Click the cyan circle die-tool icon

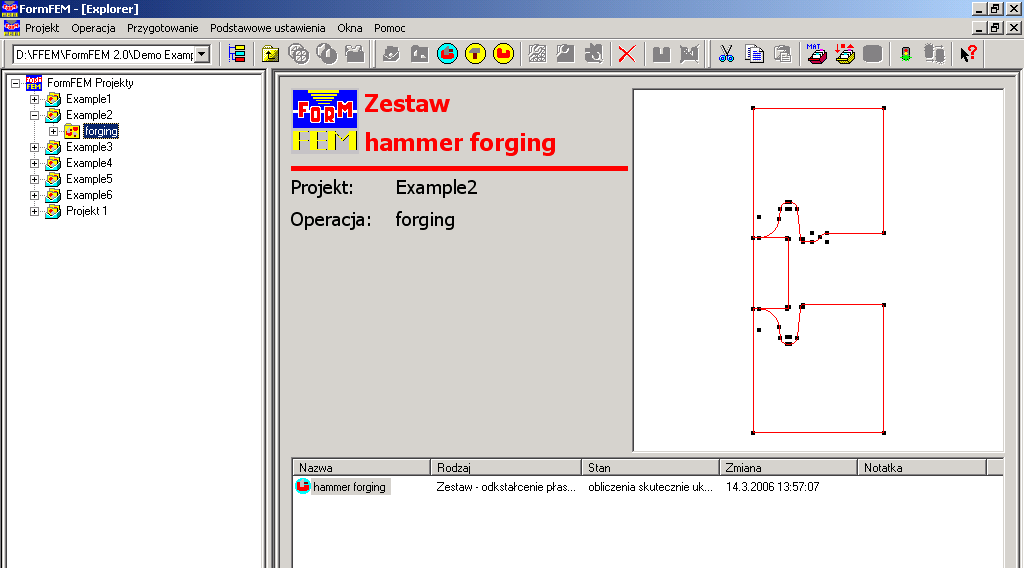point(447,54)
